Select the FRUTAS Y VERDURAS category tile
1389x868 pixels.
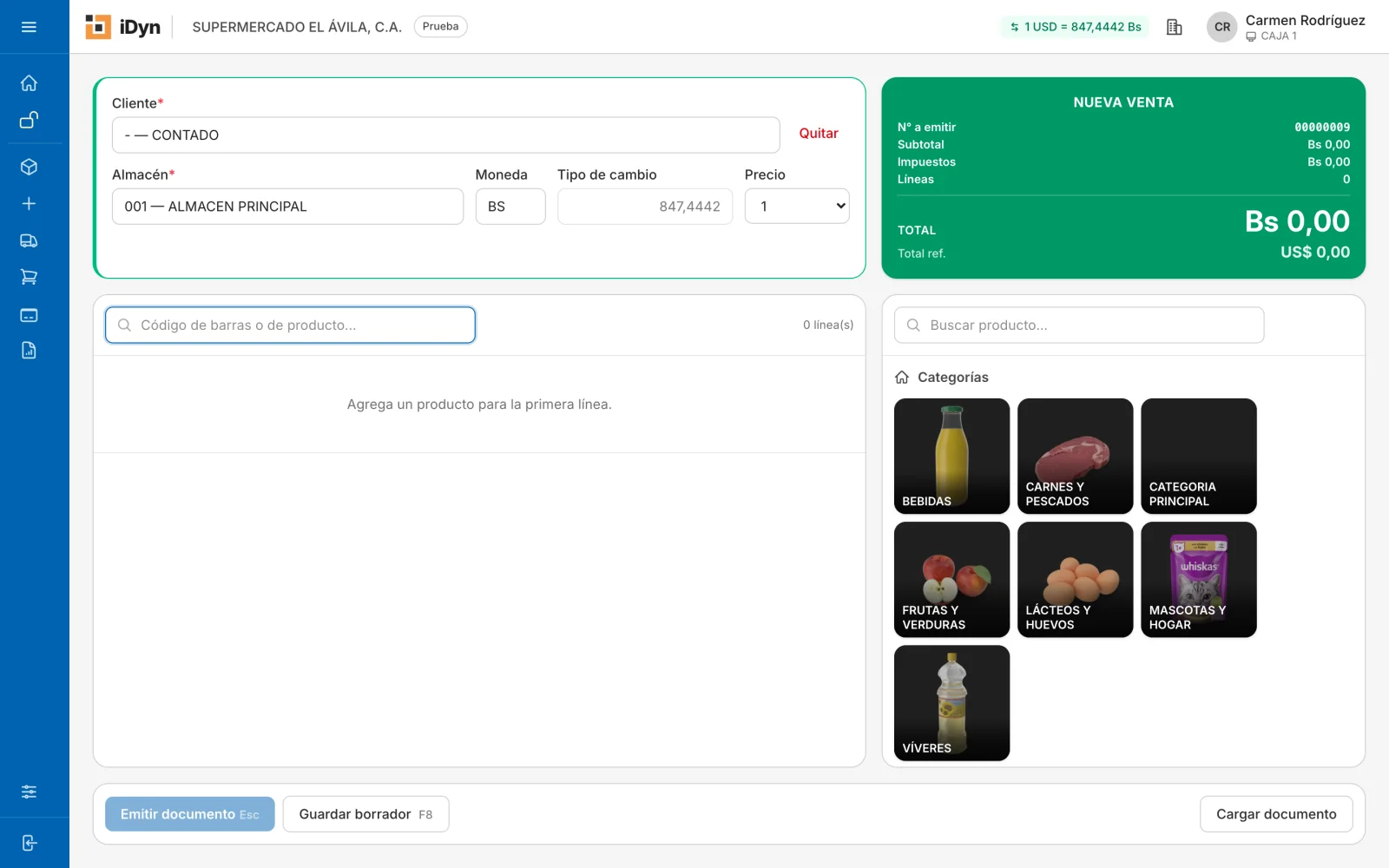tap(951, 579)
